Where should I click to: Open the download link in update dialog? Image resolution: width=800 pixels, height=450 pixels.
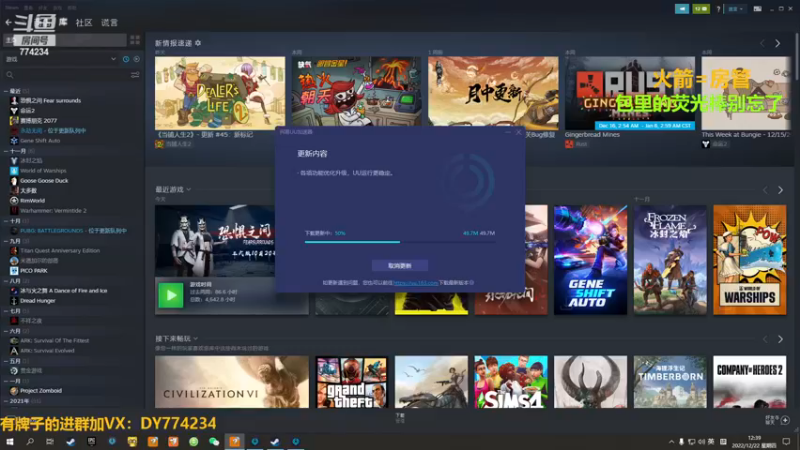pos(415,283)
